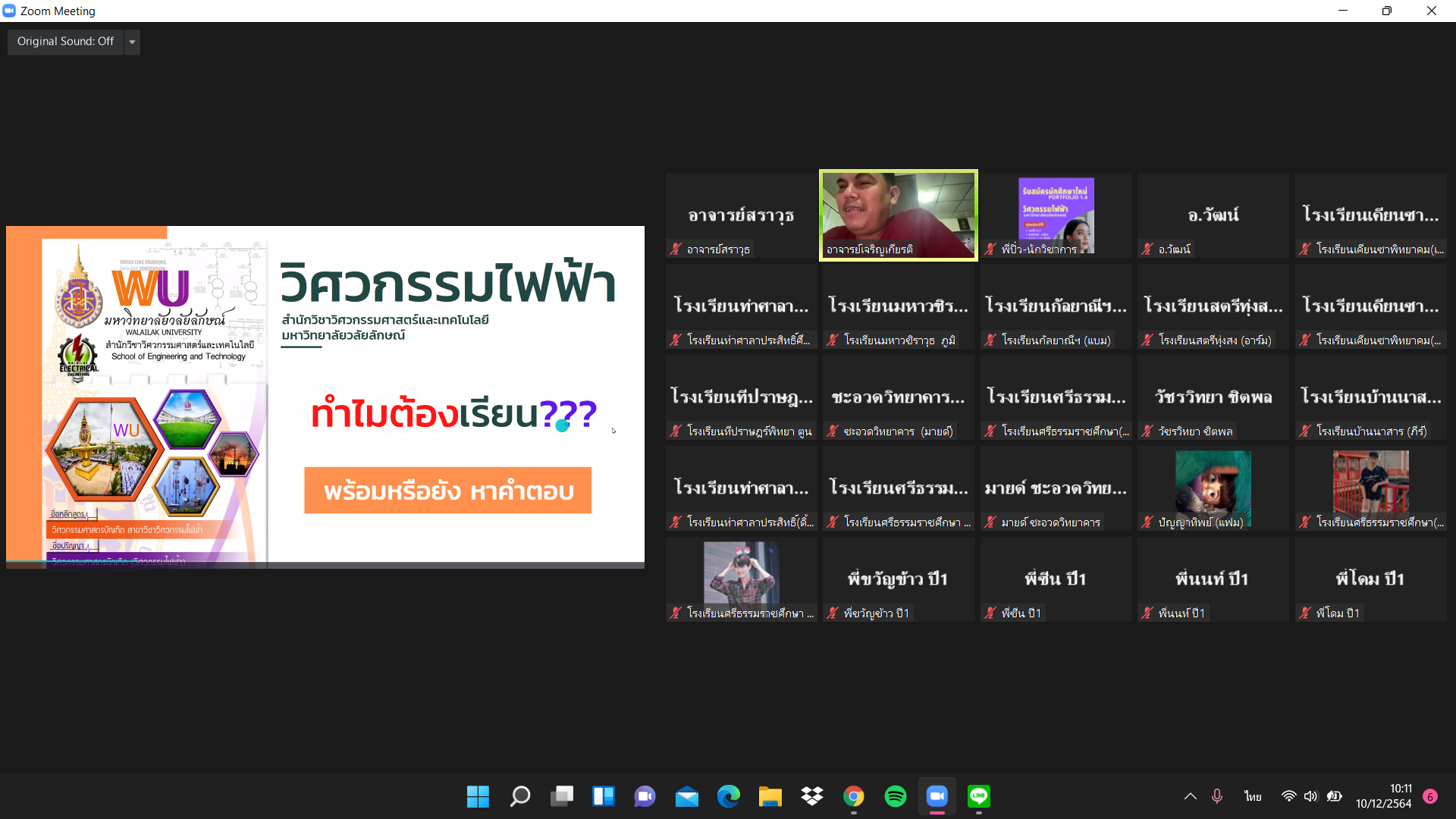Image resolution: width=1456 pixels, height=819 pixels.
Task: Select the active speaker อาจารย์เจริญเกียรติ video tile
Action: tap(899, 215)
